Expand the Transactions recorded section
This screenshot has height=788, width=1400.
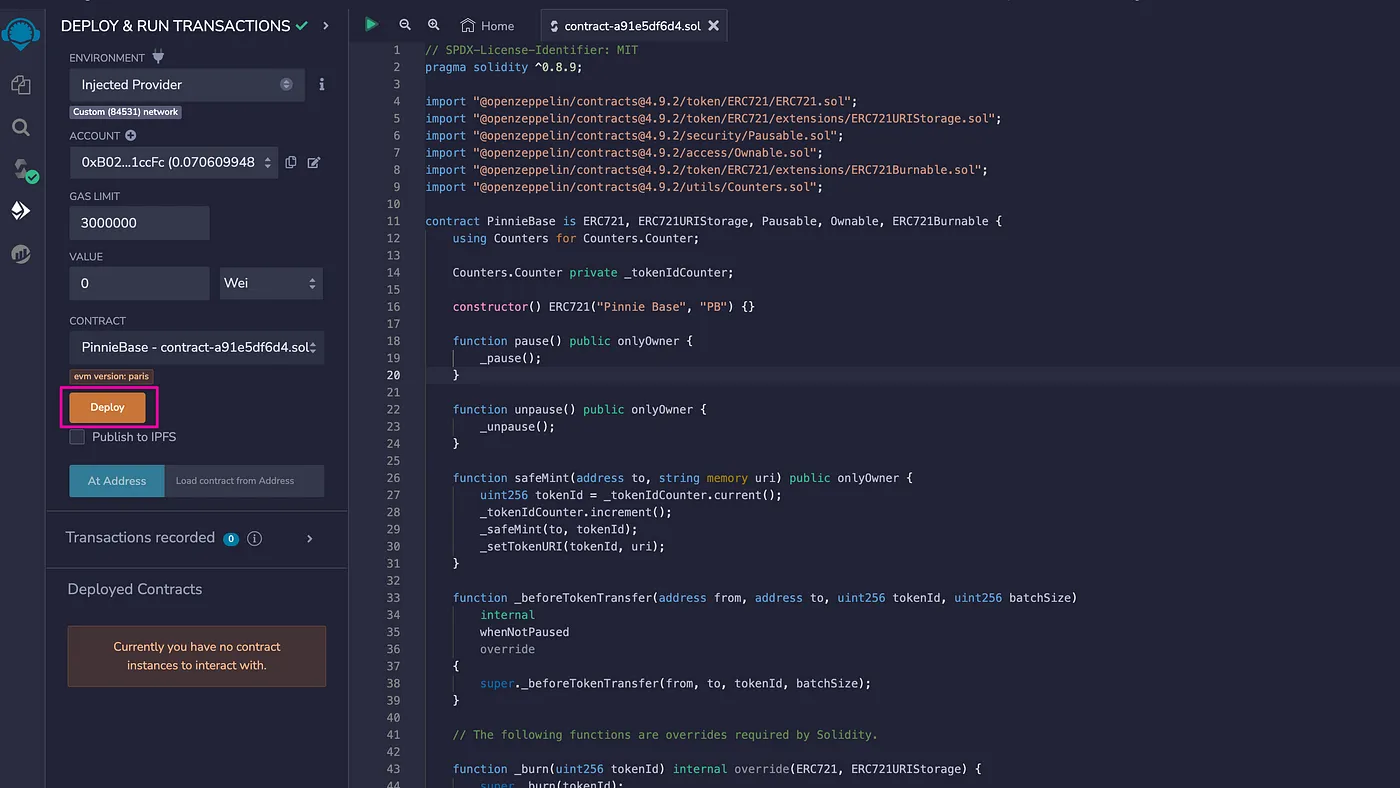pyautogui.click(x=309, y=538)
